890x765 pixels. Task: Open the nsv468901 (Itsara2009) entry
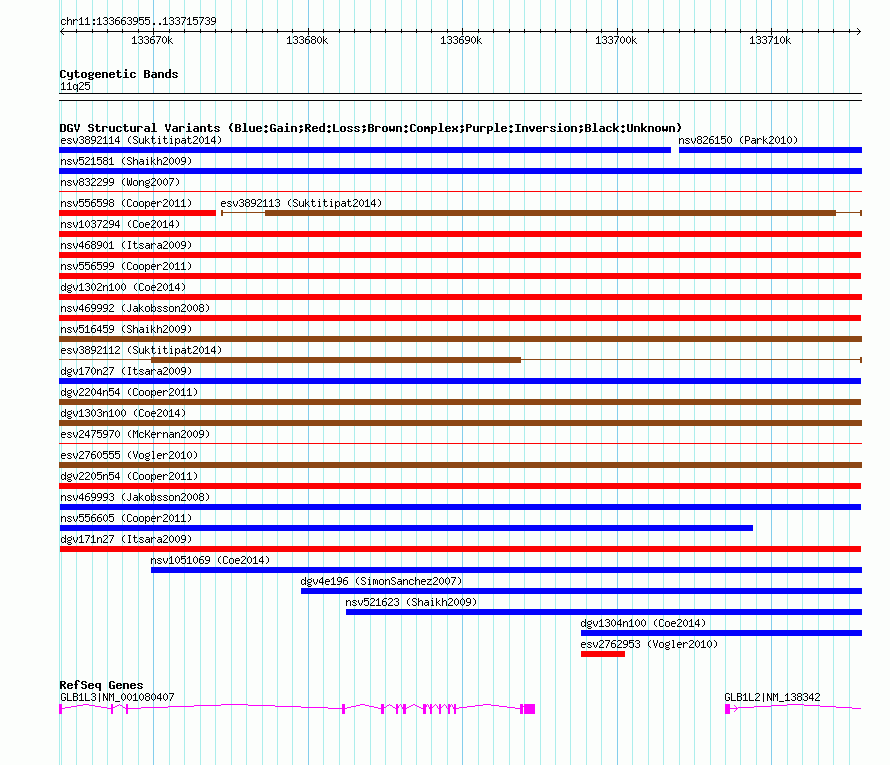(126, 245)
